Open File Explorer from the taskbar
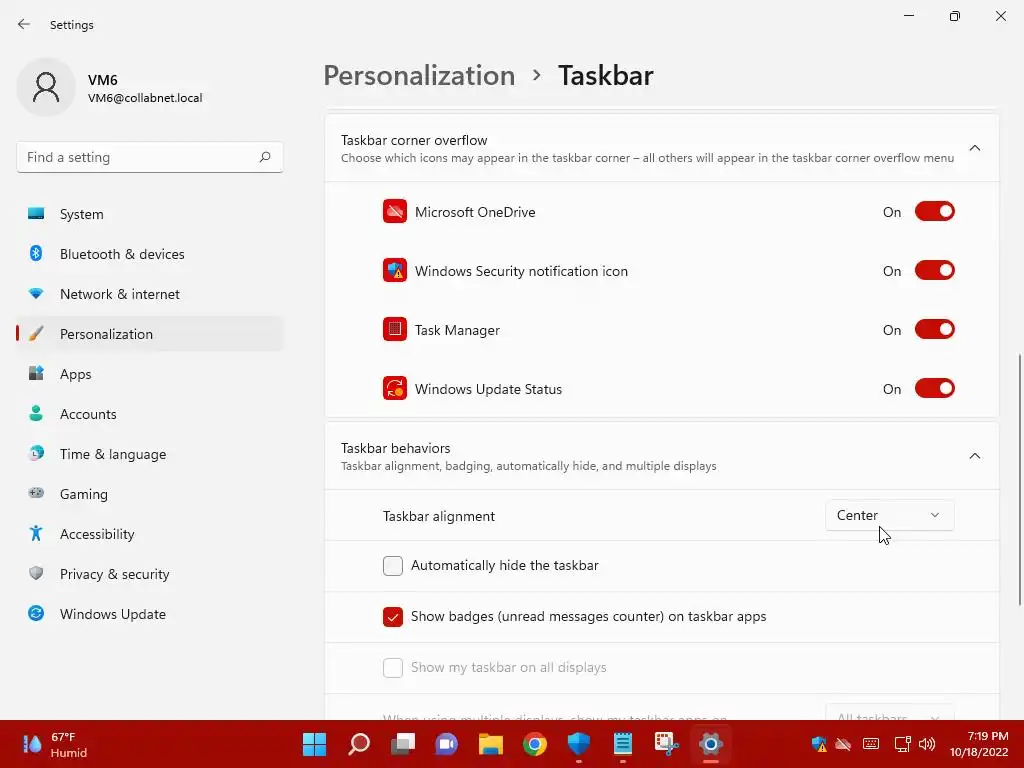The image size is (1024, 768). pyautogui.click(x=490, y=744)
